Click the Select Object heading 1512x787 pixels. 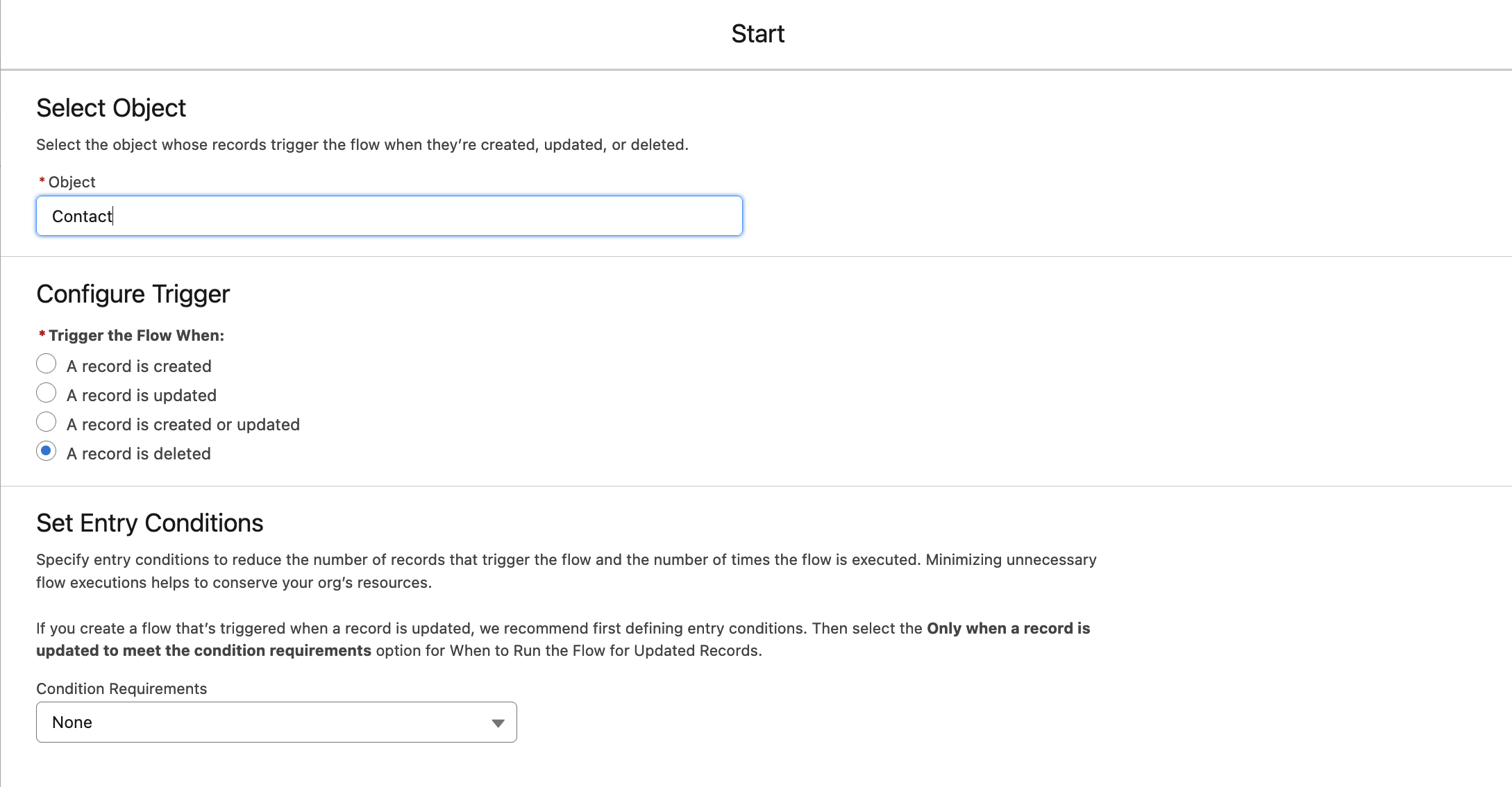(x=111, y=108)
